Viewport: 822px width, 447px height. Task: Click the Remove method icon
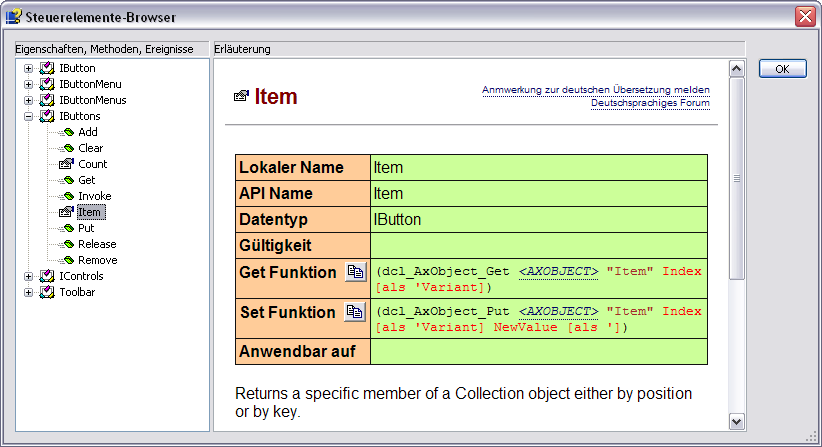67,260
